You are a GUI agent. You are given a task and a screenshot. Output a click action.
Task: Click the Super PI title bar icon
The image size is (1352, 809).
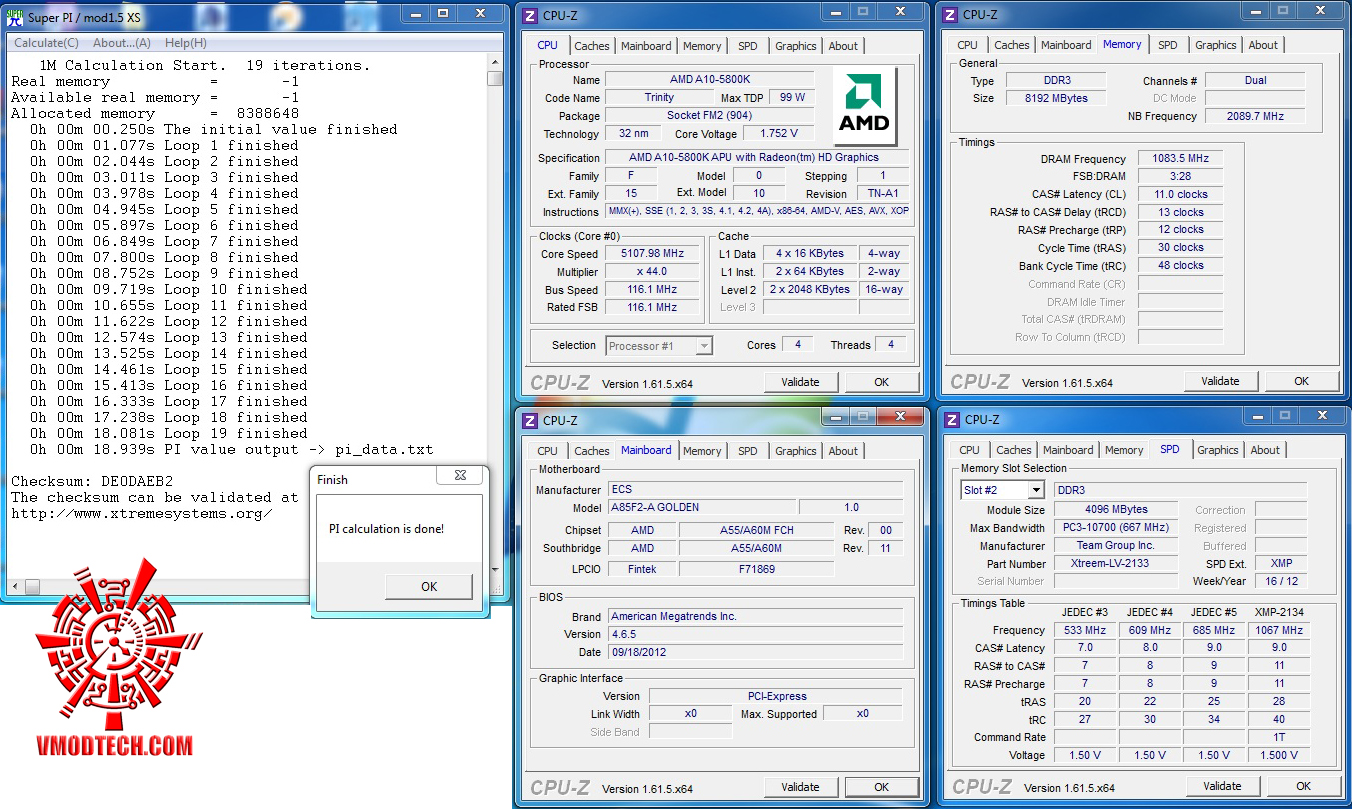pos(15,18)
